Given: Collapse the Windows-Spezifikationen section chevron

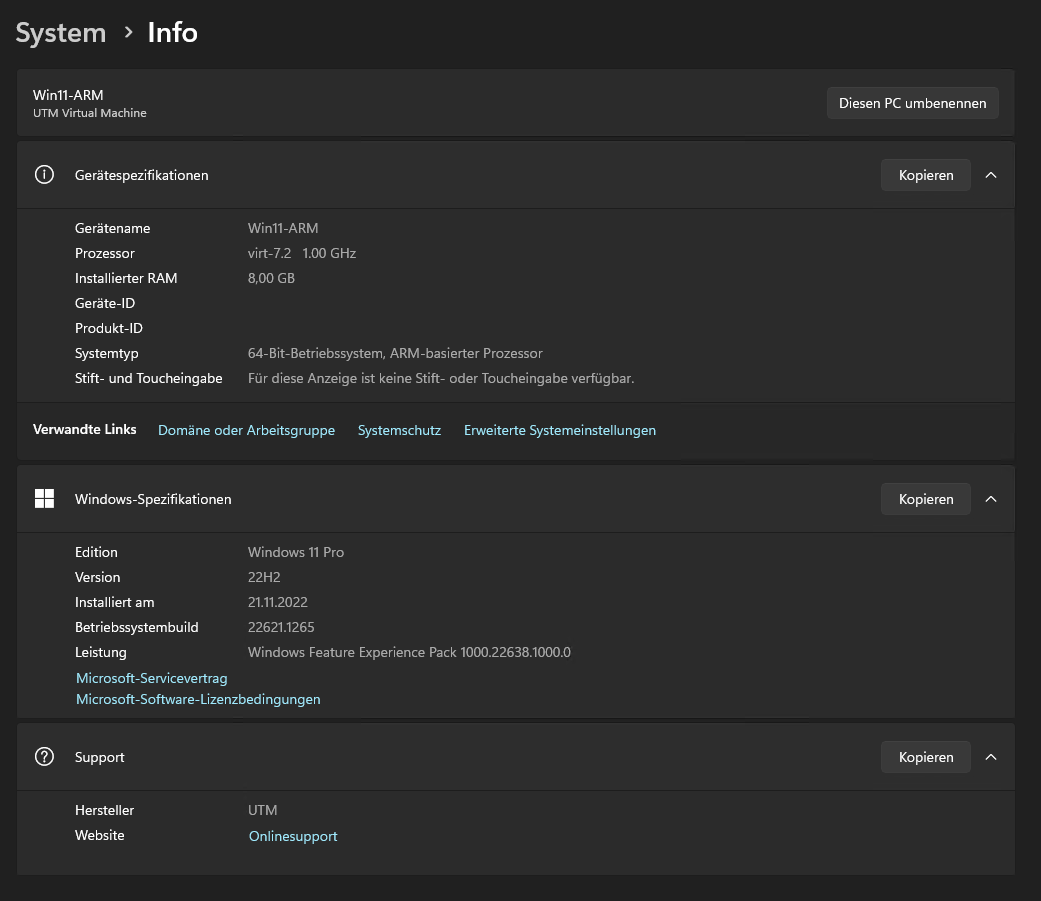Looking at the screenshot, I should pyautogui.click(x=991, y=499).
